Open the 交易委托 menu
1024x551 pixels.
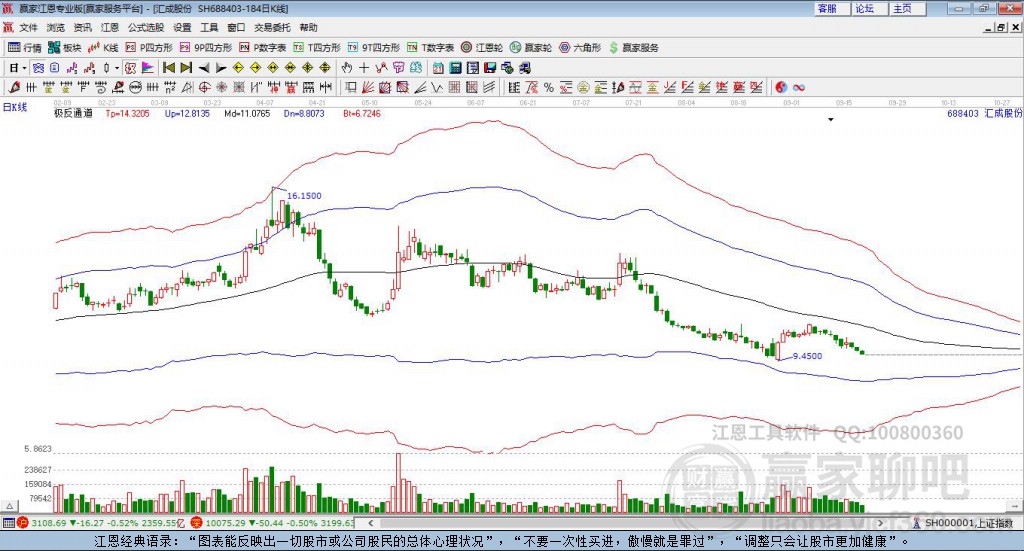click(272, 27)
